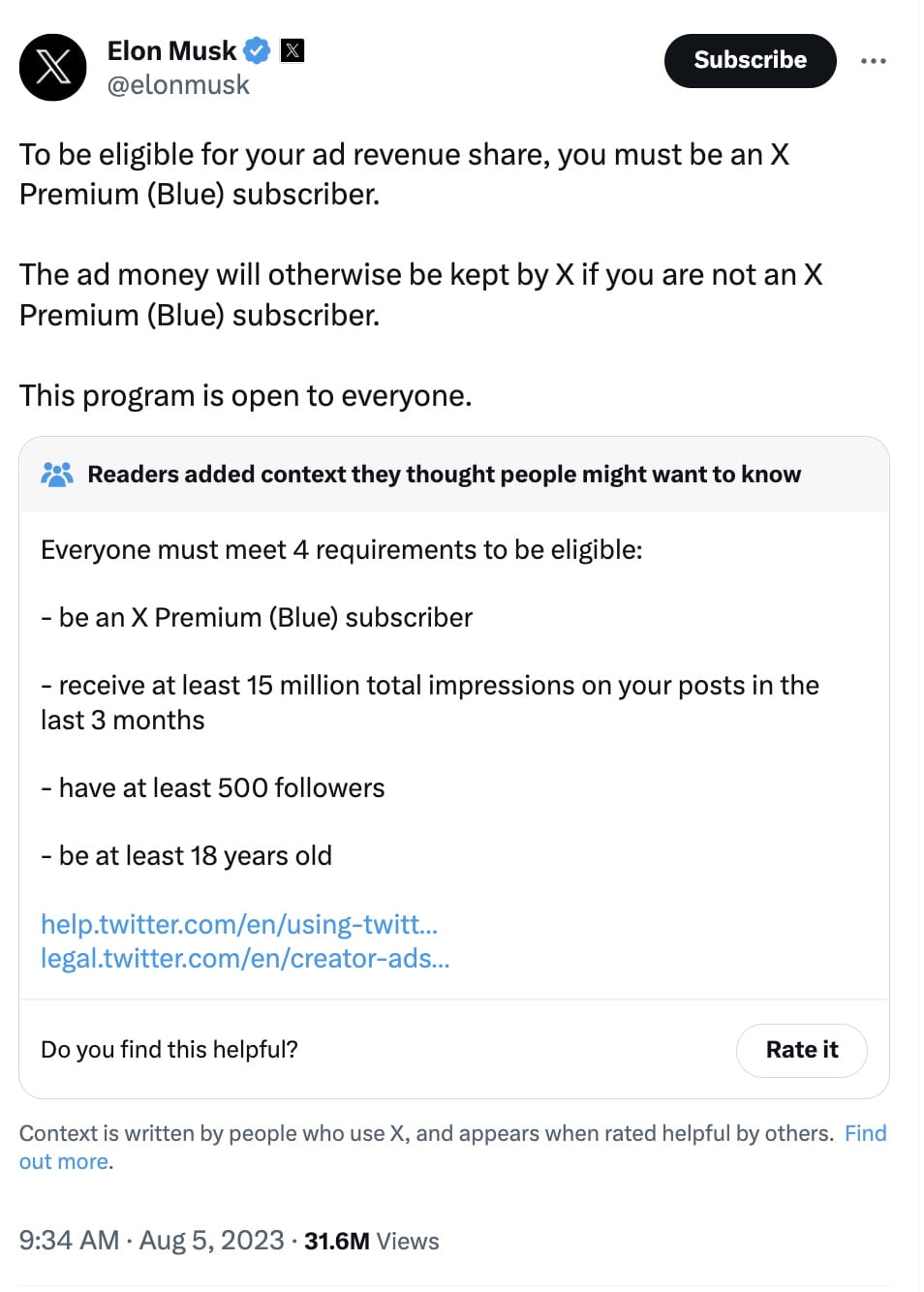Click the Readers added context header
The image size is (924, 1292).
tap(444, 474)
